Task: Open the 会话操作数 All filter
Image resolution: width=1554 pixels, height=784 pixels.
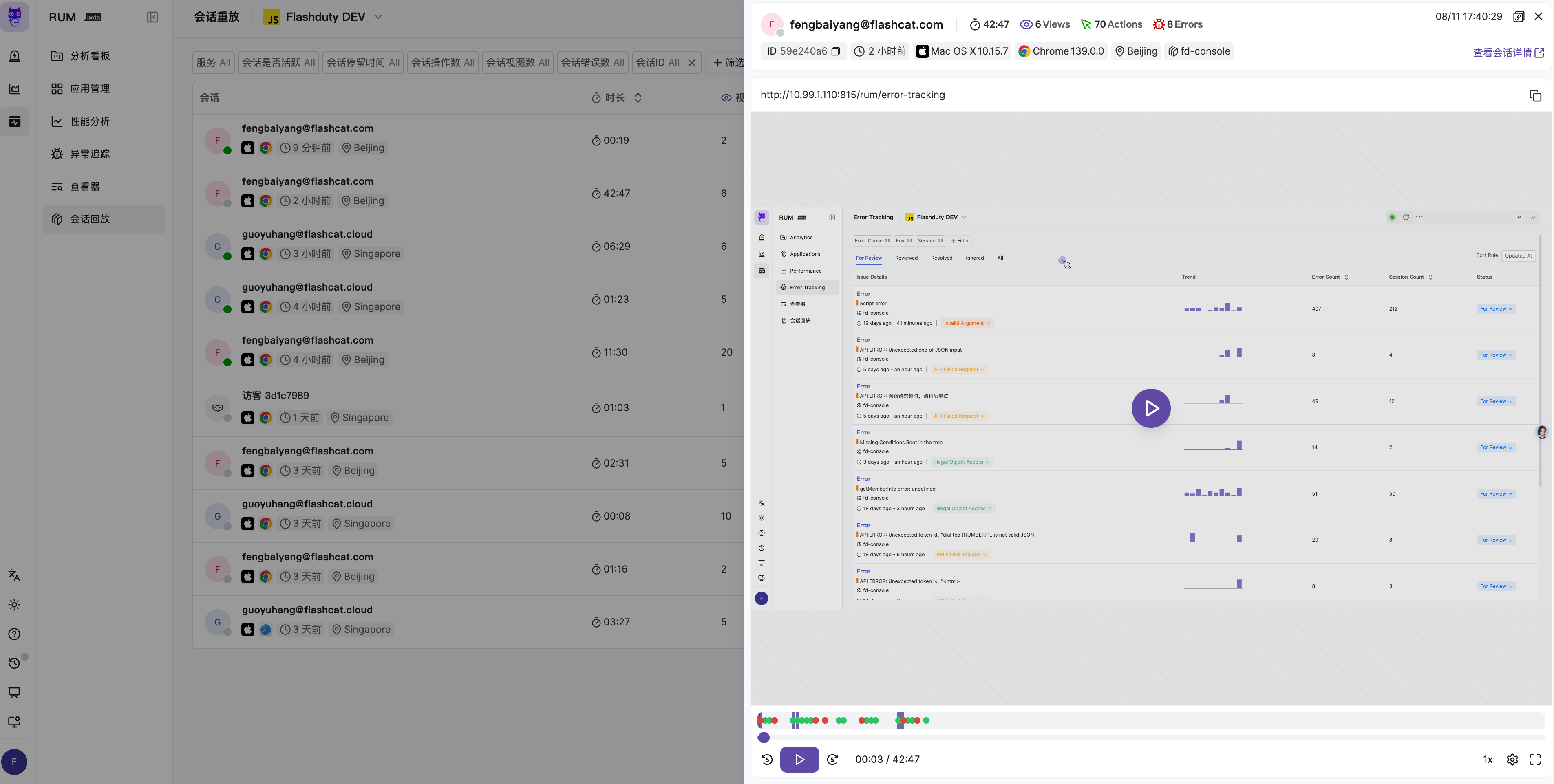Action: (x=443, y=63)
